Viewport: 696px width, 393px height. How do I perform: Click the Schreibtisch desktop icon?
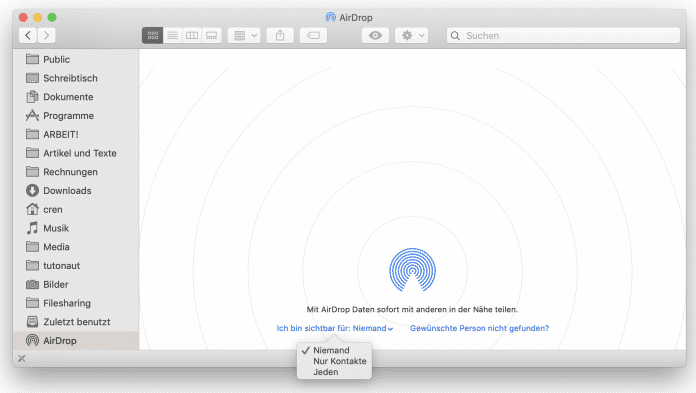[32, 78]
